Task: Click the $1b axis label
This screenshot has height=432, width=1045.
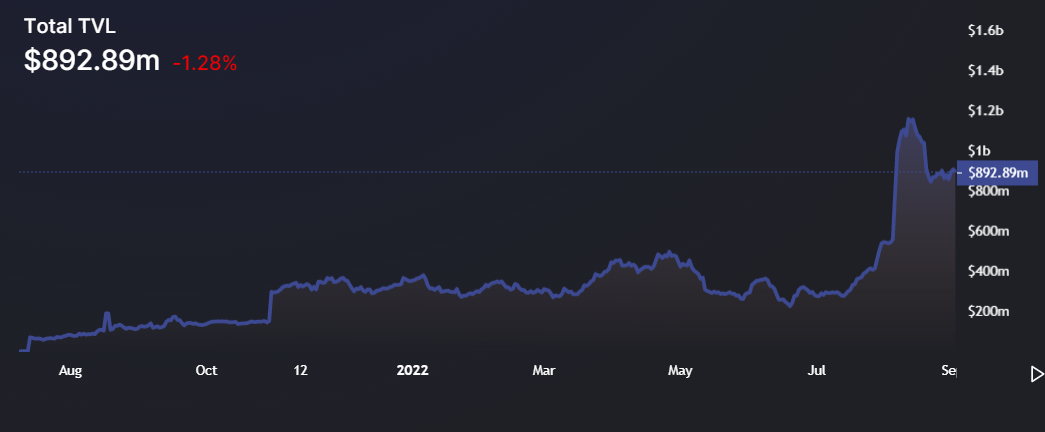Action: coord(980,150)
